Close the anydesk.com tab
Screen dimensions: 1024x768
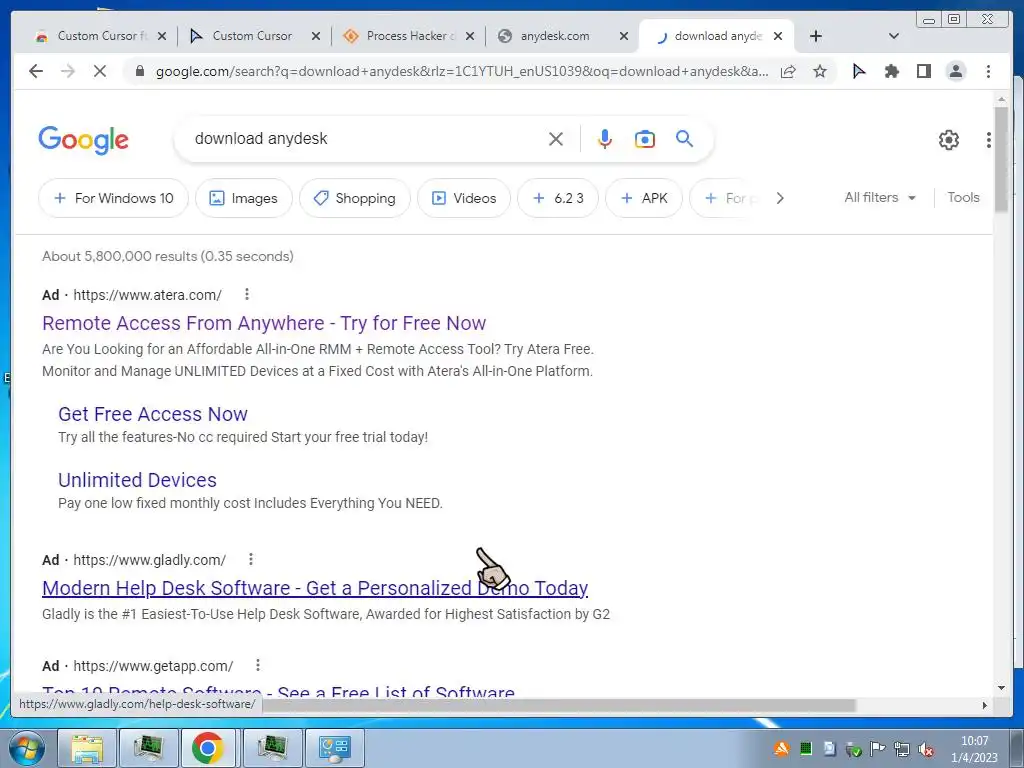624,36
